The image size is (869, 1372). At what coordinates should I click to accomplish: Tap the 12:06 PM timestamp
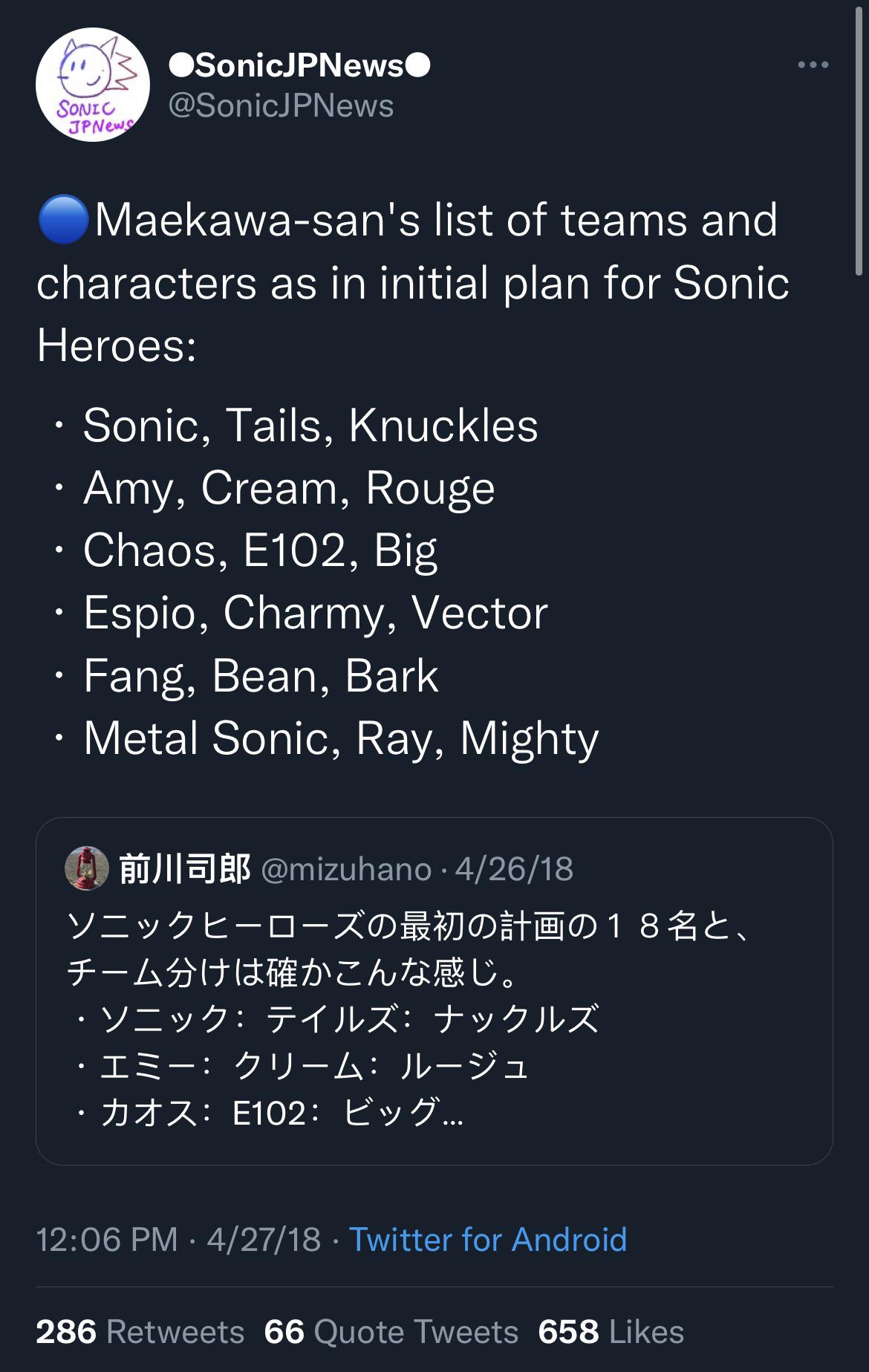(107, 1239)
